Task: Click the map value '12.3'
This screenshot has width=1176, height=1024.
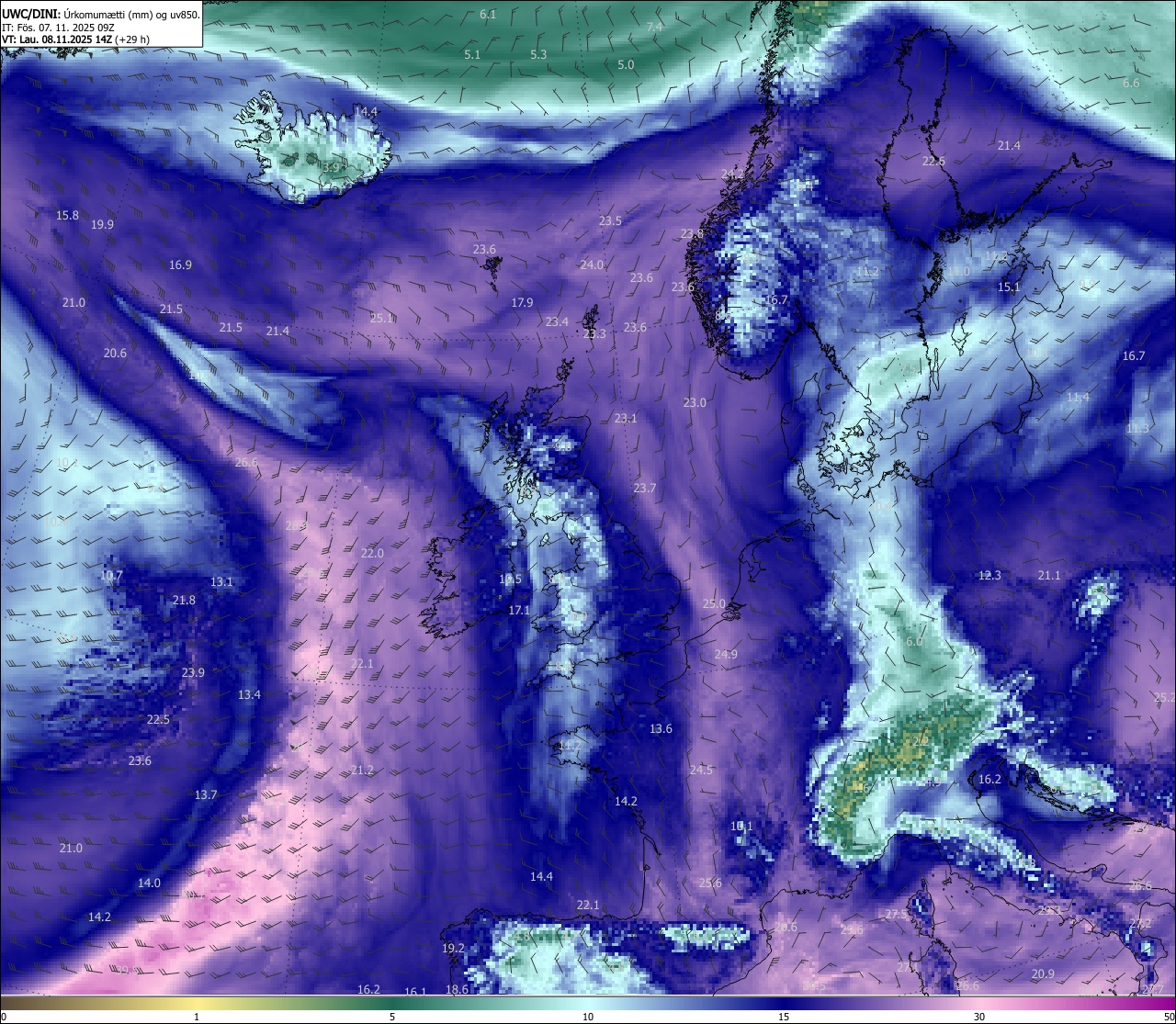Action: click(x=989, y=575)
